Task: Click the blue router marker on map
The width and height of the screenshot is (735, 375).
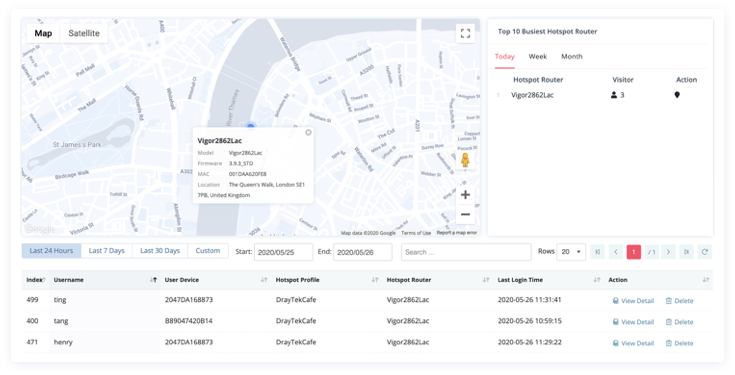Action: [x=250, y=126]
